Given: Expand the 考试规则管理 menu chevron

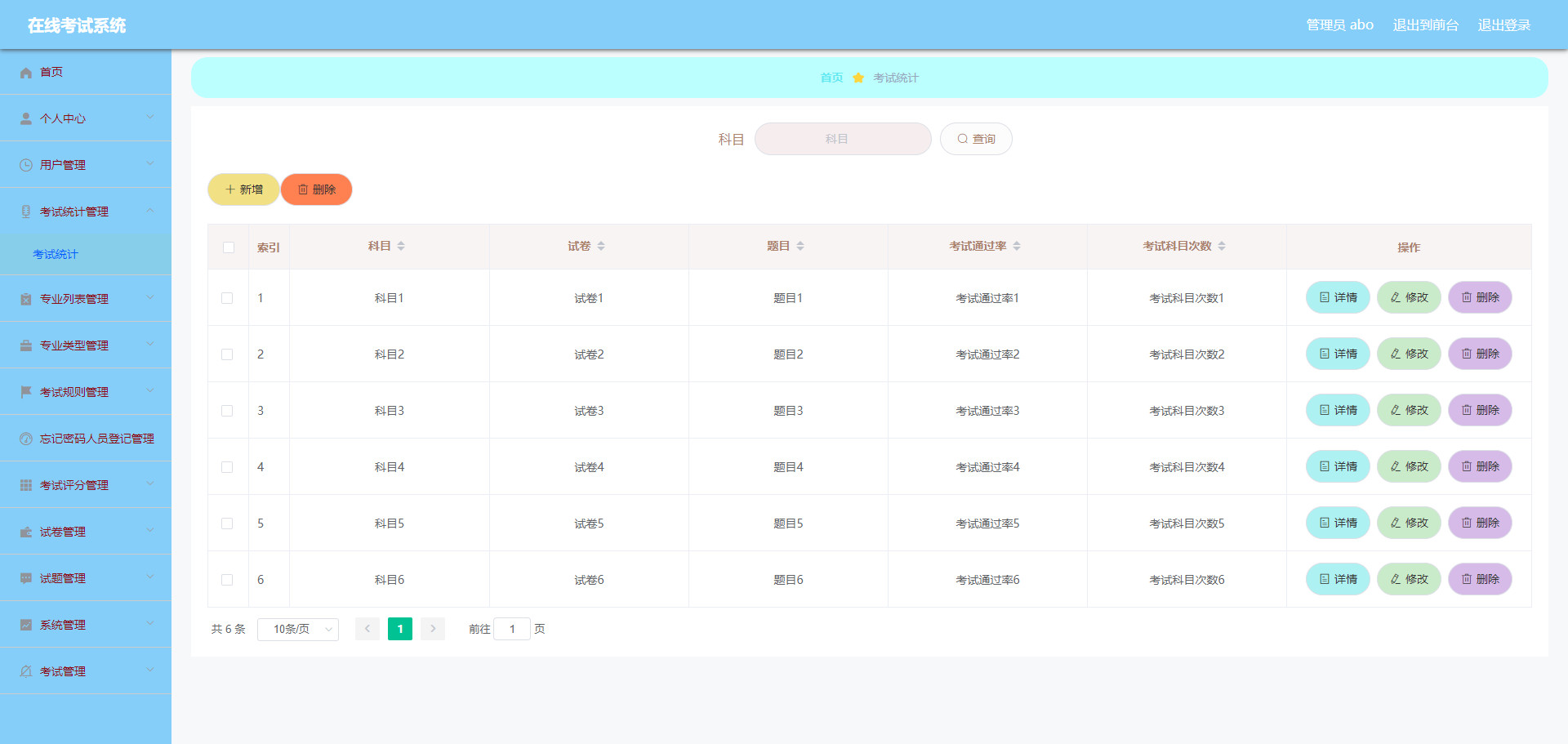Looking at the screenshot, I should point(150,391).
